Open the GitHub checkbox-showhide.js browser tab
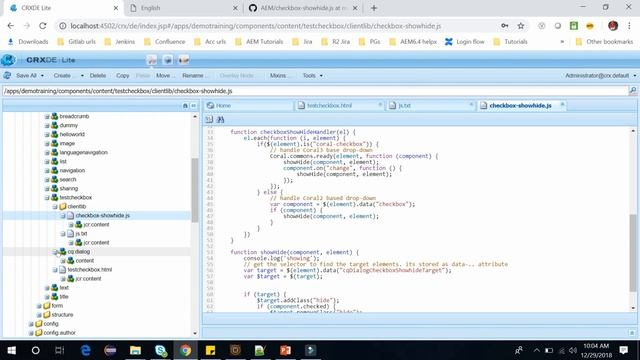Image resolution: width=640 pixels, height=360 pixels. tap(303, 8)
